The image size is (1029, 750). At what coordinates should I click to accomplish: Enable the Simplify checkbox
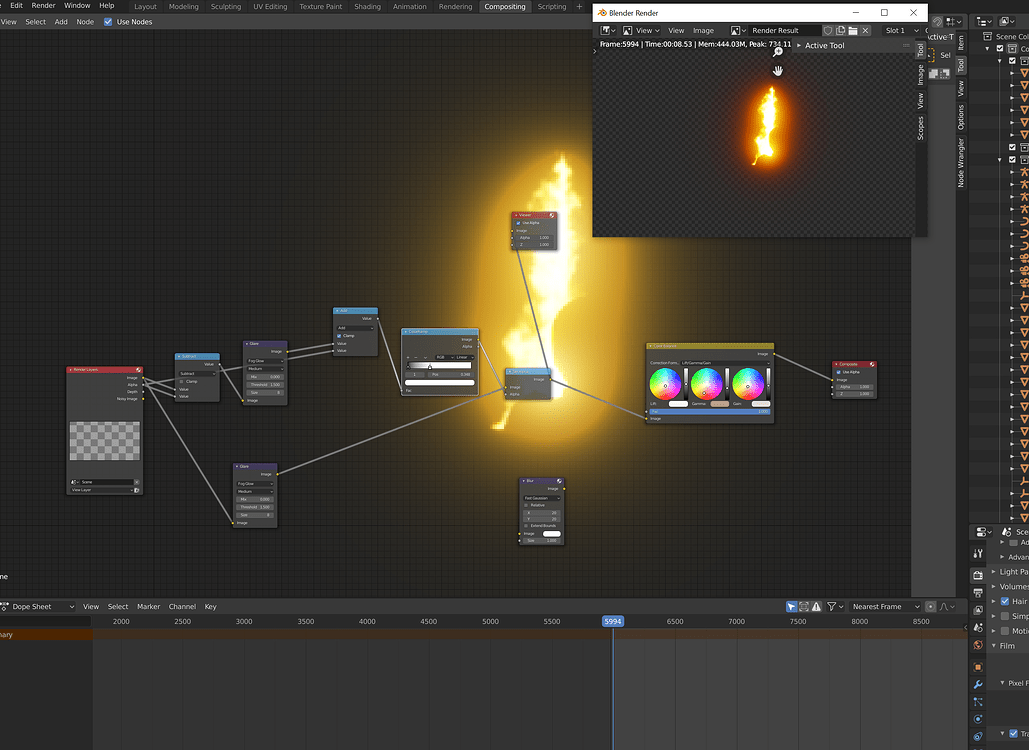tap(1005, 616)
